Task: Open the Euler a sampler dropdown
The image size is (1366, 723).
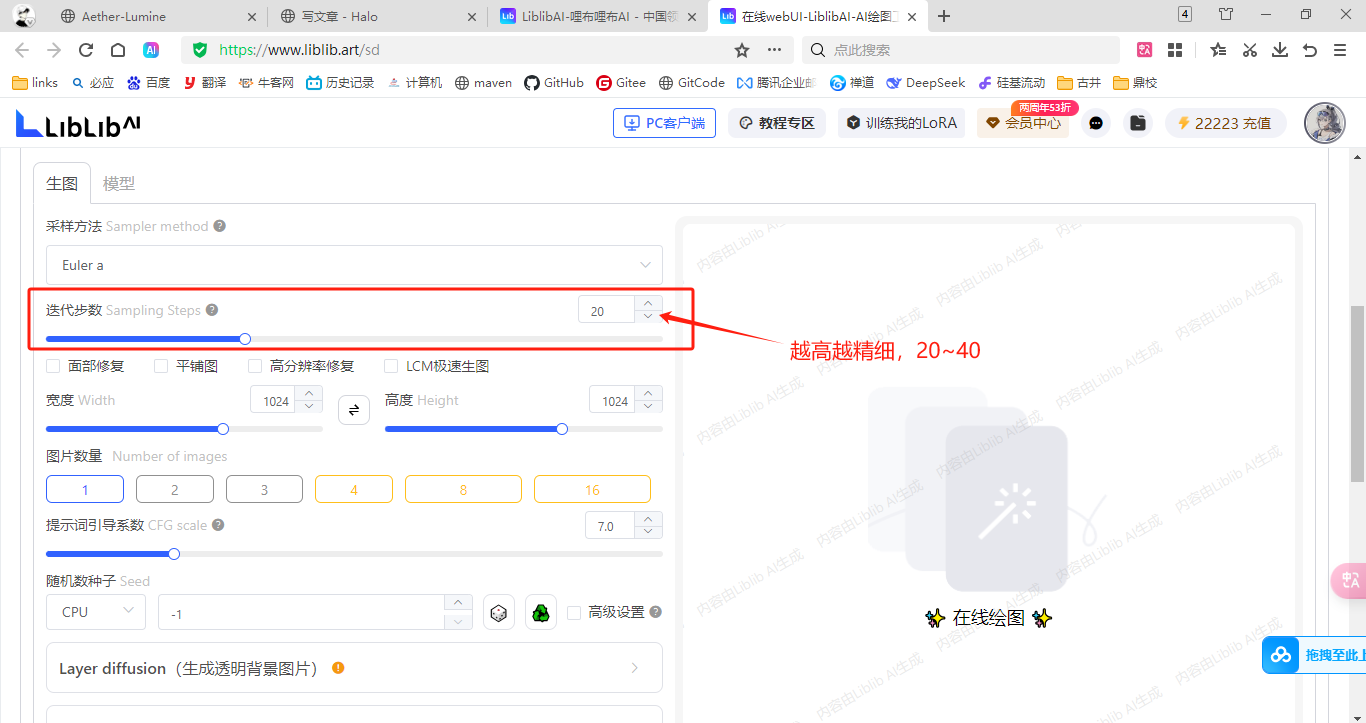Action: click(x=354, y=265)
